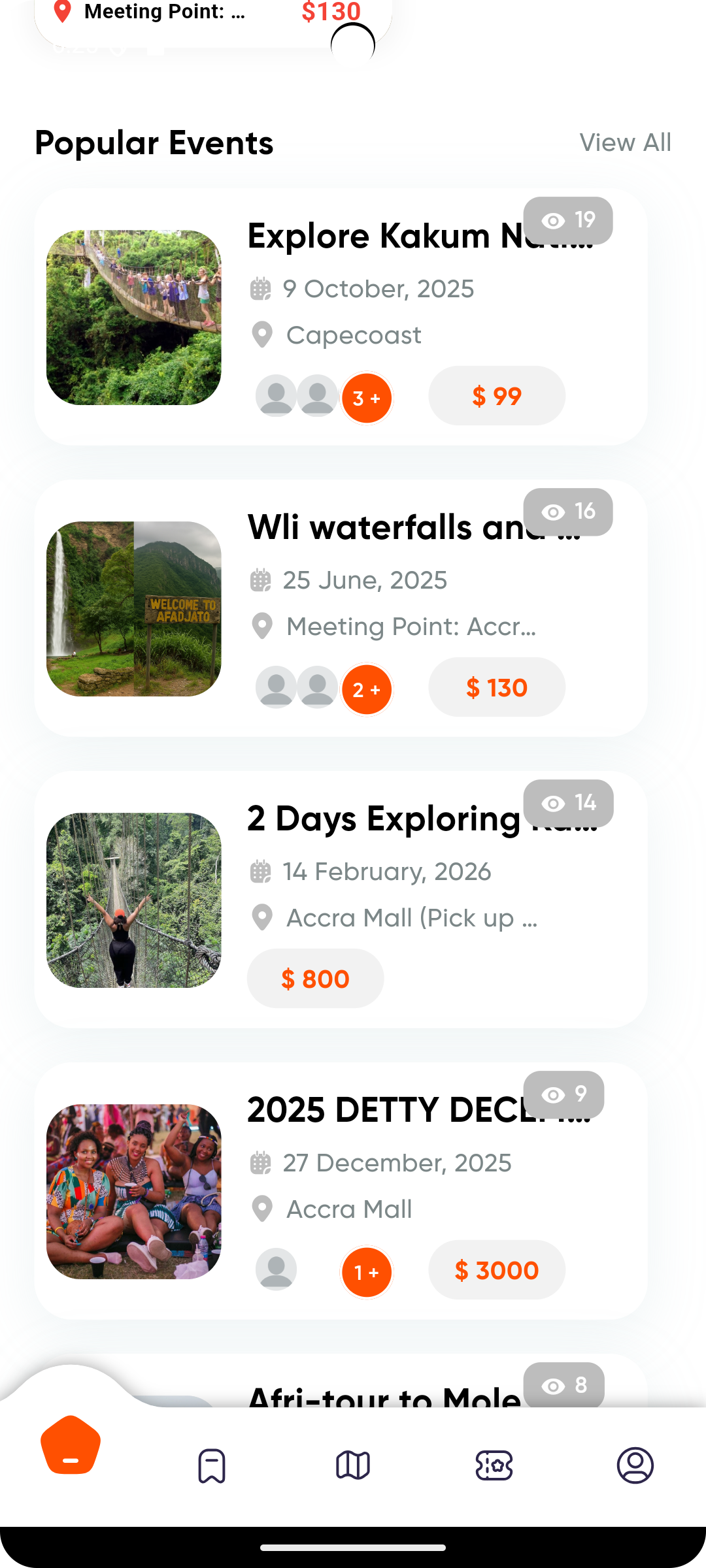Tap the Capecoast location label
Image resolution: width=706 pixels, height=1568 pixels.
(x=354, y=335)
